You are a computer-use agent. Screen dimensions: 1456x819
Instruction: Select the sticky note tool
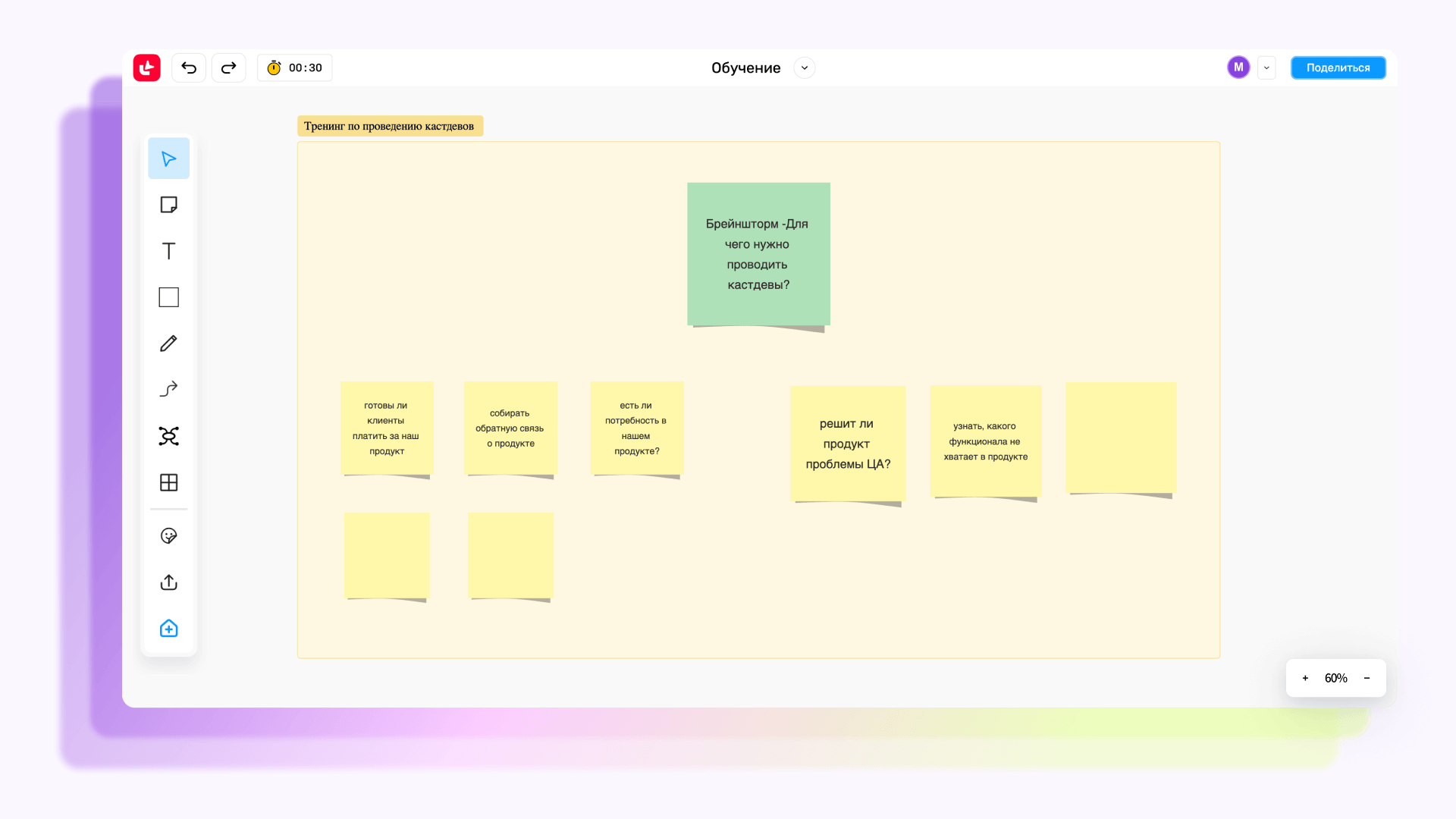tap(168, 205)
